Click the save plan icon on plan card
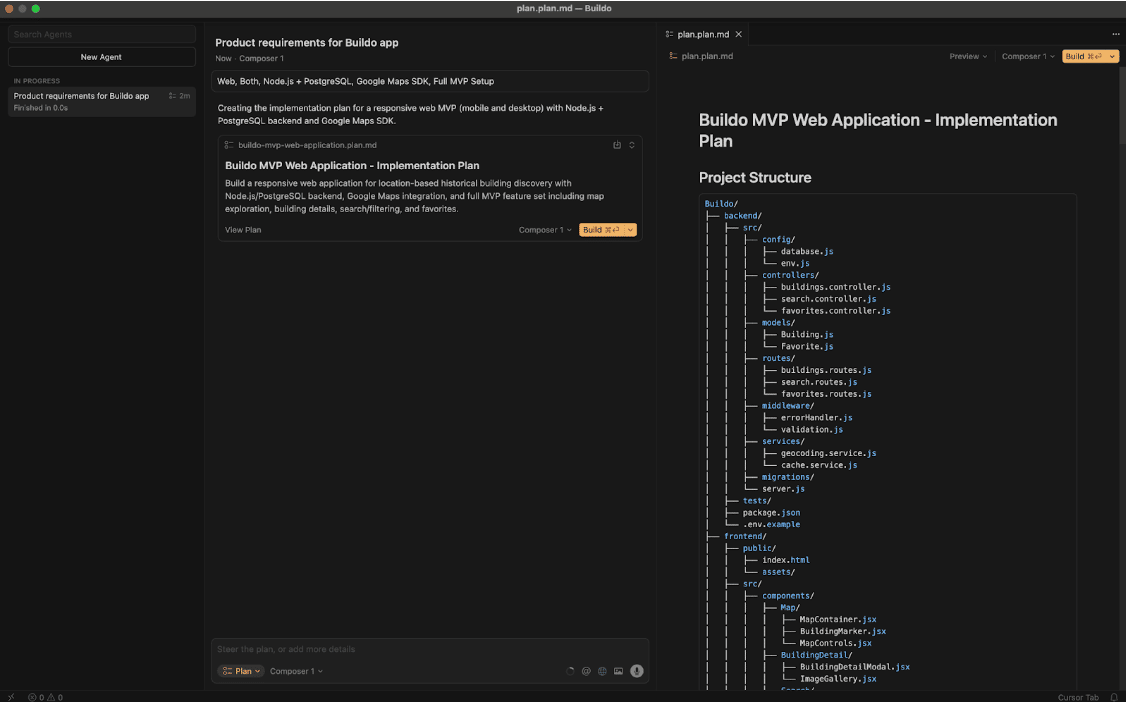Image resolution: width=1126 pixels, height=702 pixels. pos(617,145)
